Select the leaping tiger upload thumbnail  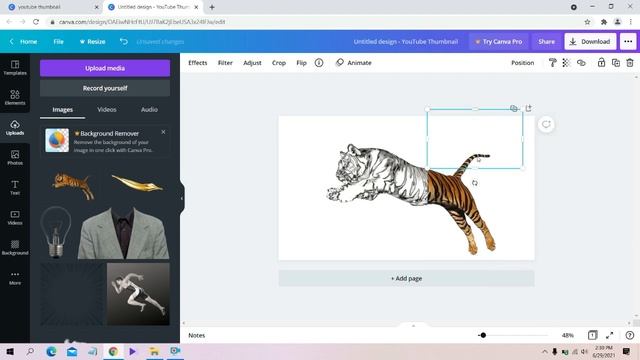click(x=73, y=186)
